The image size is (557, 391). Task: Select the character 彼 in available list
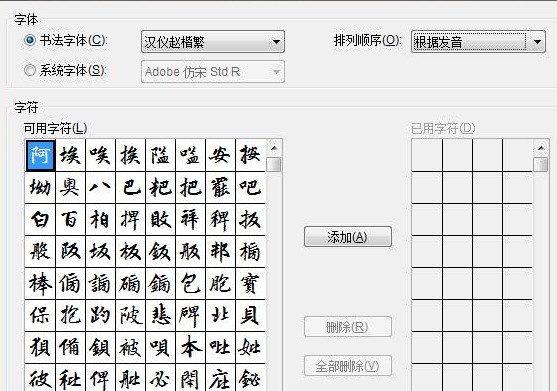click(x=40, y=378)
